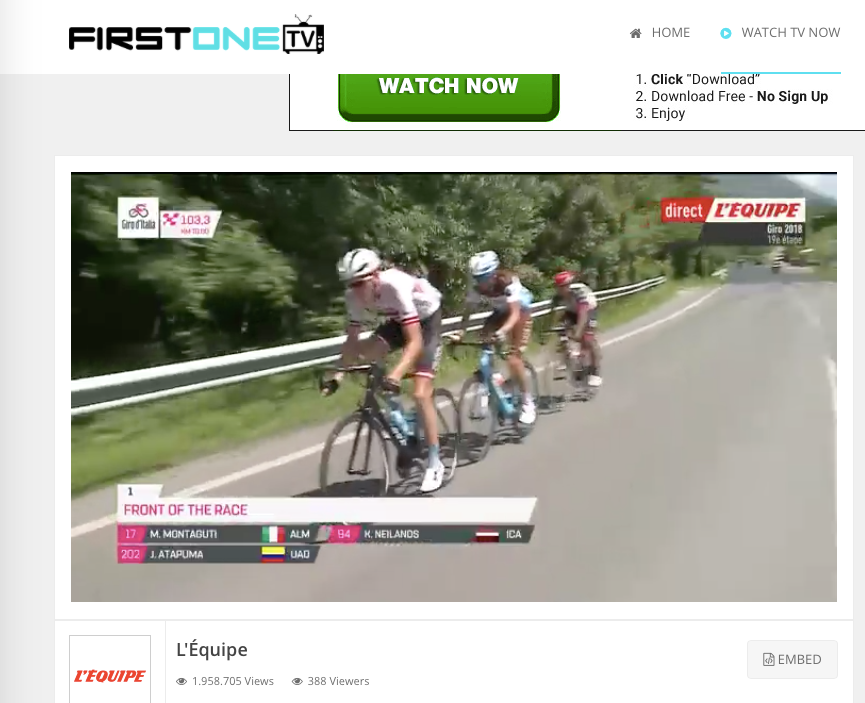Click the home icon in navigation

coord(636,33)
